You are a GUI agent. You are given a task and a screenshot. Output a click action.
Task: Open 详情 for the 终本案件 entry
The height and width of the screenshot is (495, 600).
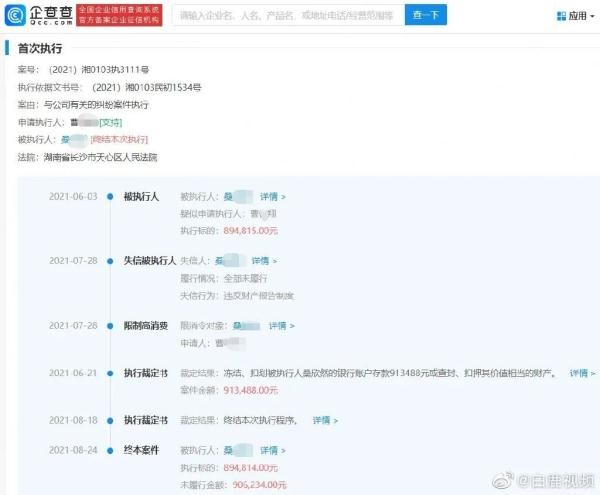pos(273,450)
